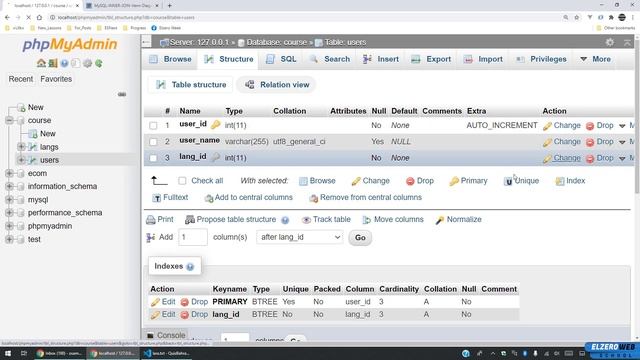Open the Privileges tab
Screen dimensions: 640x360
click(541, 59)
